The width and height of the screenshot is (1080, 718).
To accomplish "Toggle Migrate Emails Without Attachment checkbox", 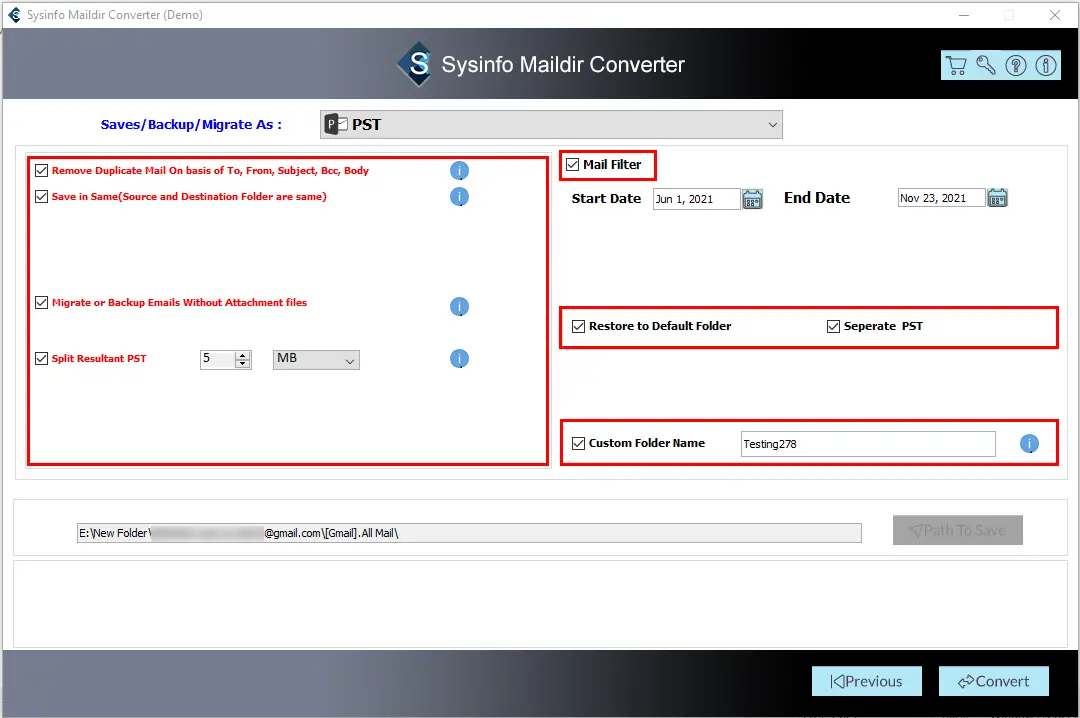I will click(41, 302).
